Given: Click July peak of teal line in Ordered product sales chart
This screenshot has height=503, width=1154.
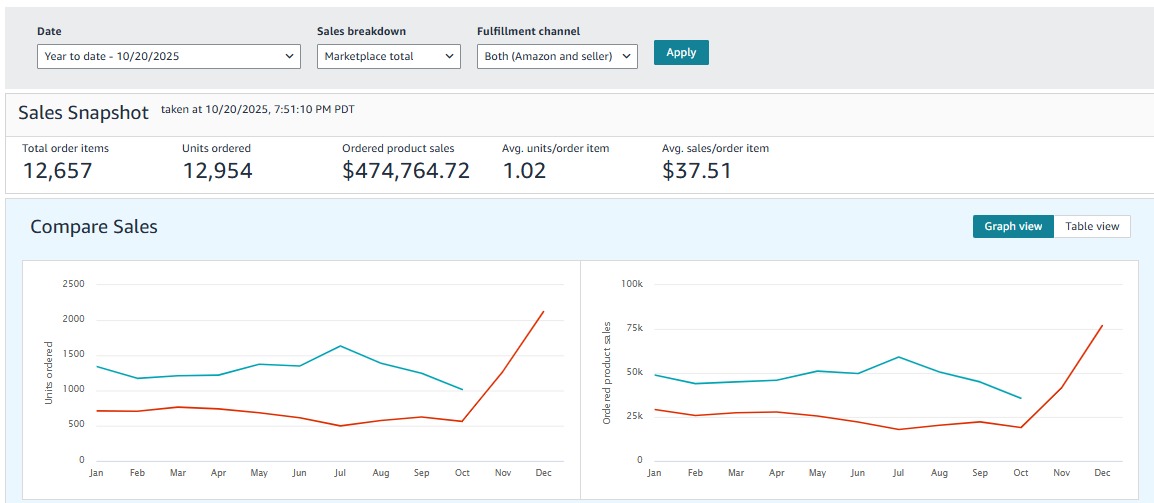Looking at the screenshot, I should [x=899, y=357].
